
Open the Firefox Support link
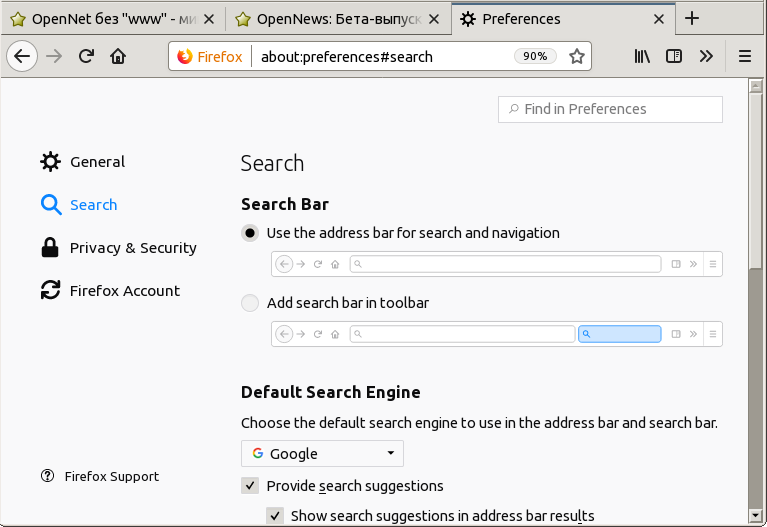[111, 477]
